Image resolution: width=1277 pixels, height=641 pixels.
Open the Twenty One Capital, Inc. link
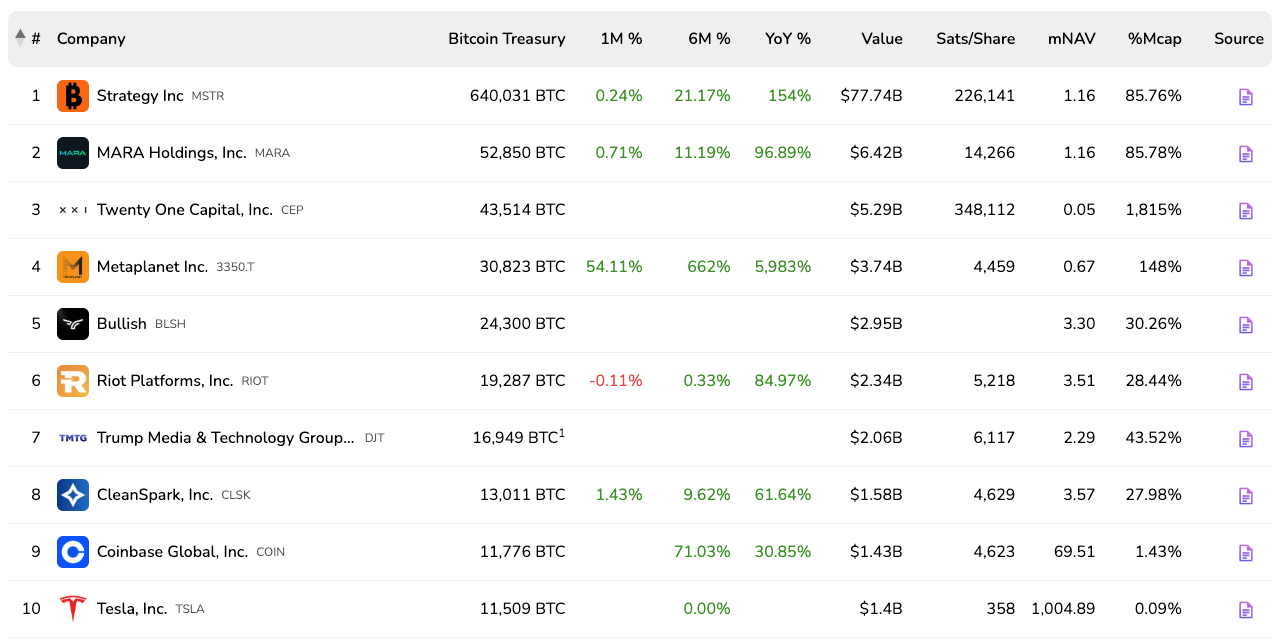184,210
